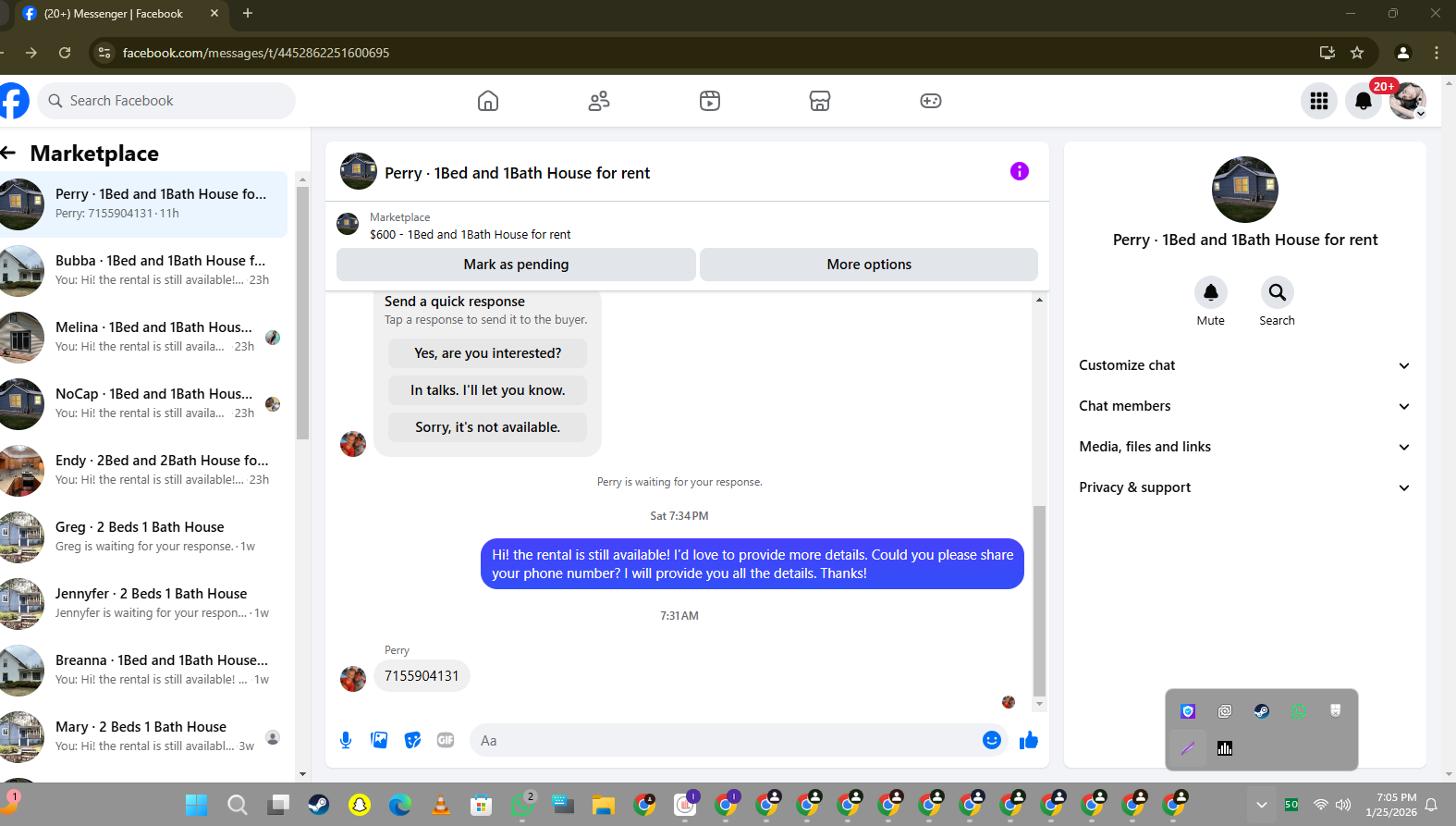Open the Windows Start menu

pos(196,805)
